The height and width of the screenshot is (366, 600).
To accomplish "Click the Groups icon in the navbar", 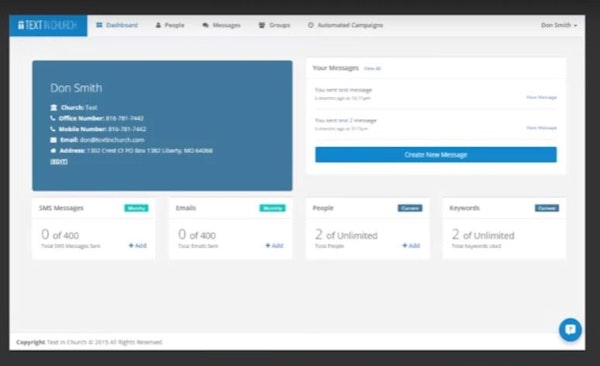I will [x=262, y=25].
